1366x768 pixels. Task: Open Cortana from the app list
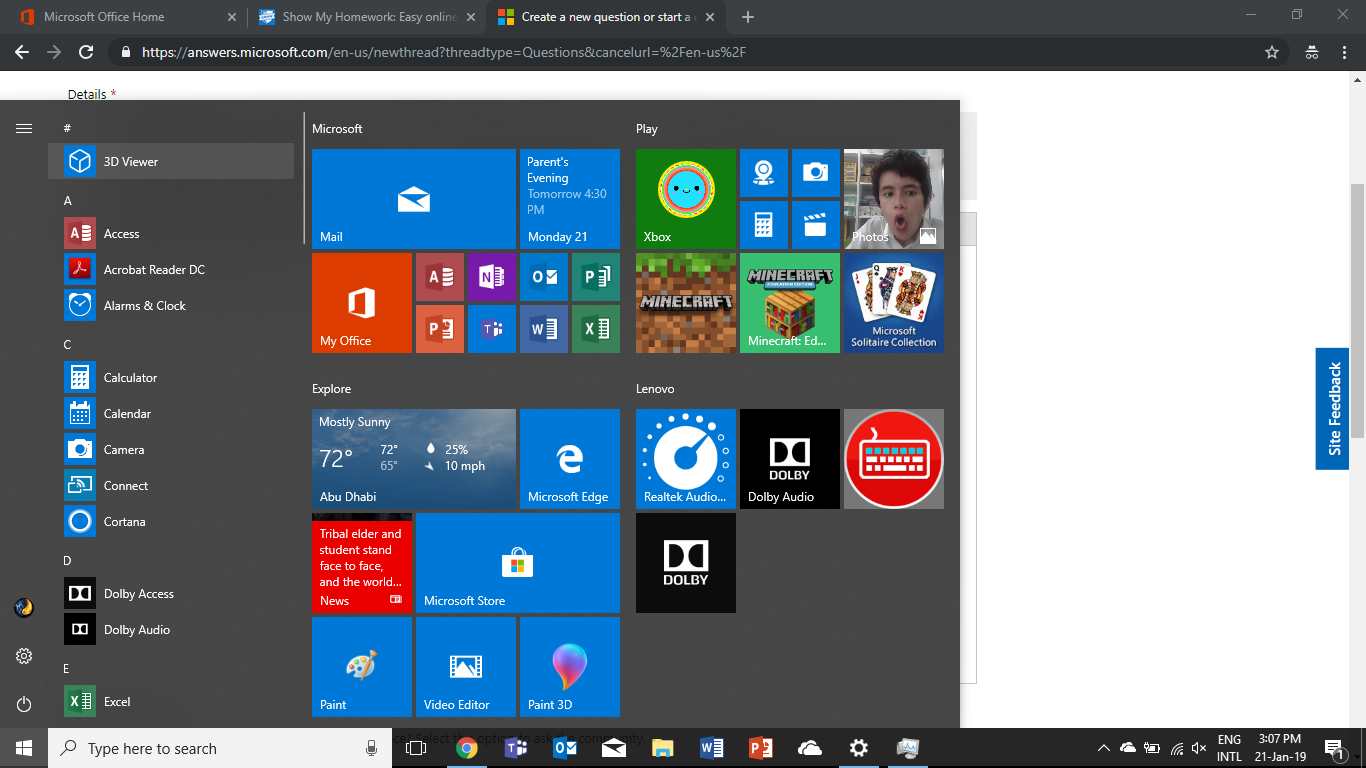point(171,522)
